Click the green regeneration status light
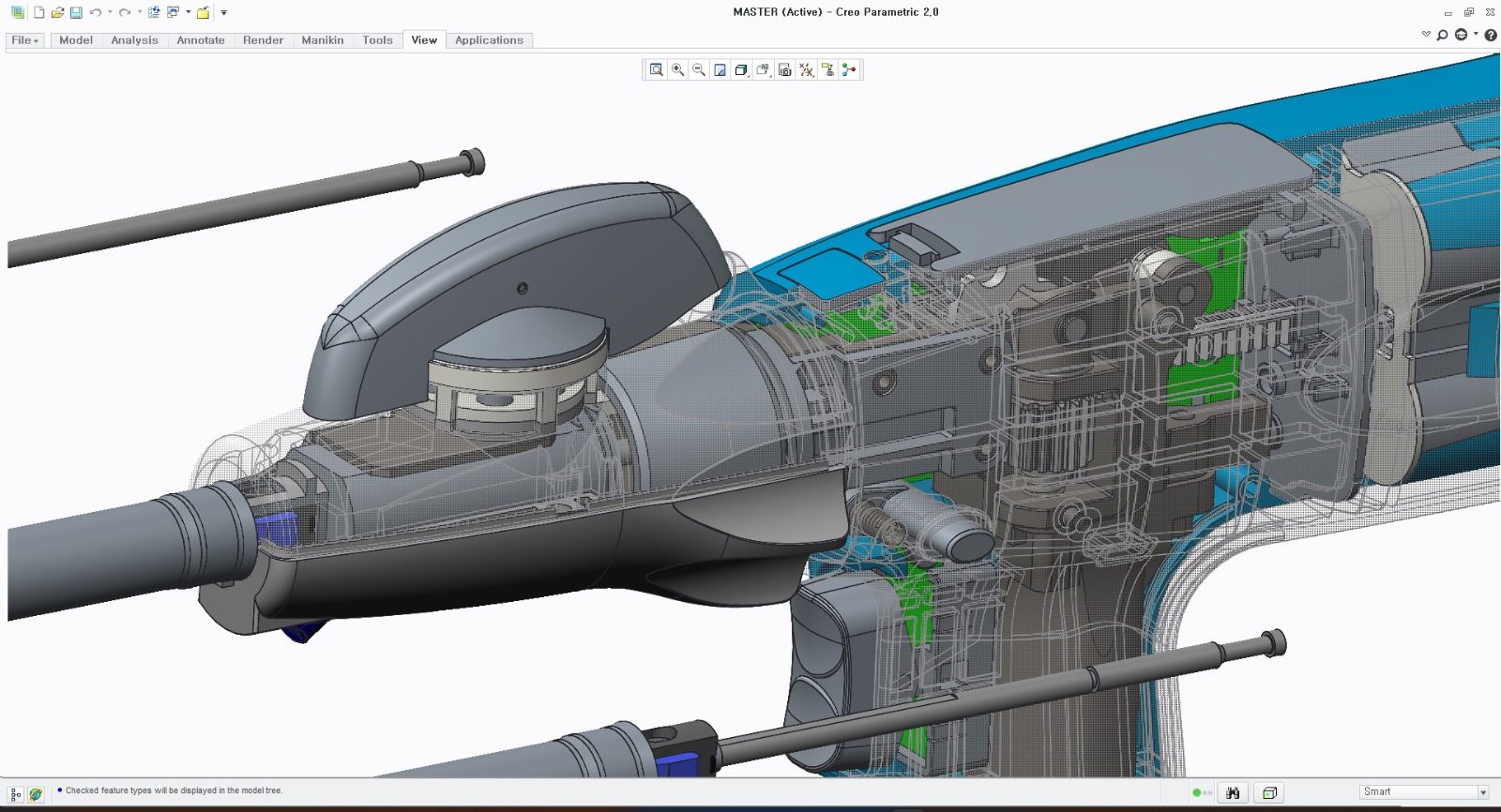 coord(1197,793)
